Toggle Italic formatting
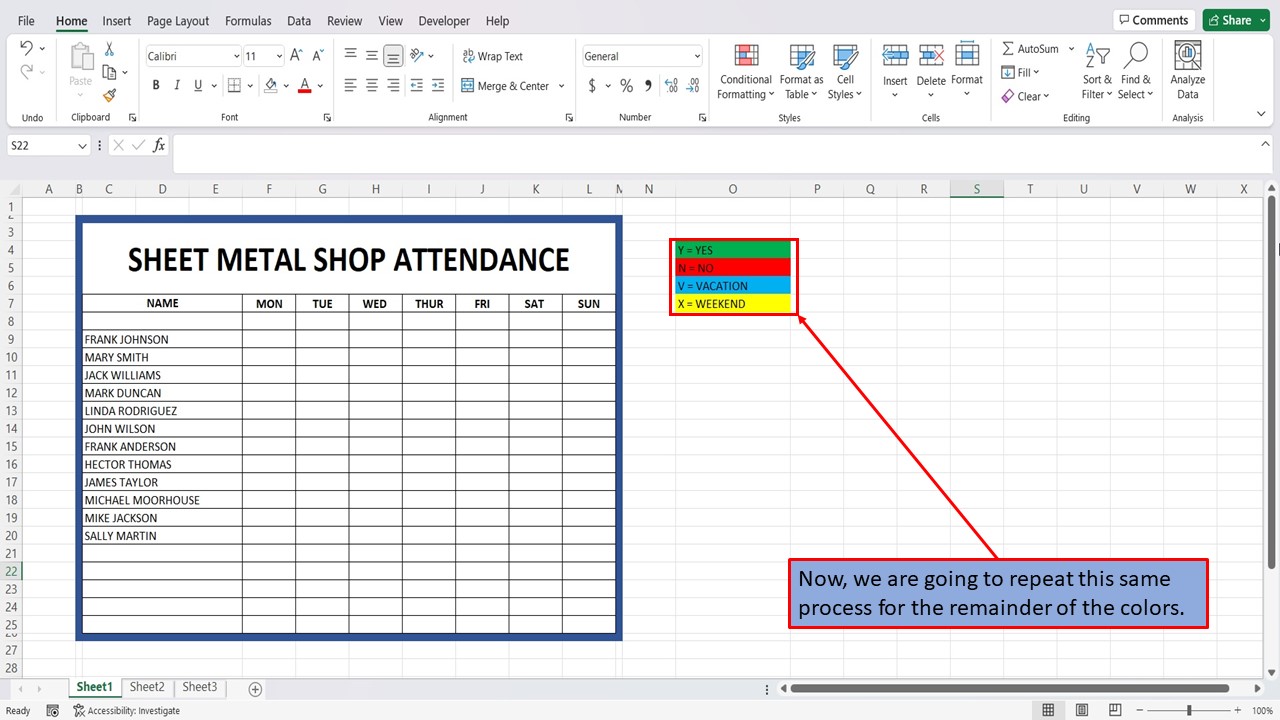The height and width of the screenshot is (720, 1280). click(178, 86)
